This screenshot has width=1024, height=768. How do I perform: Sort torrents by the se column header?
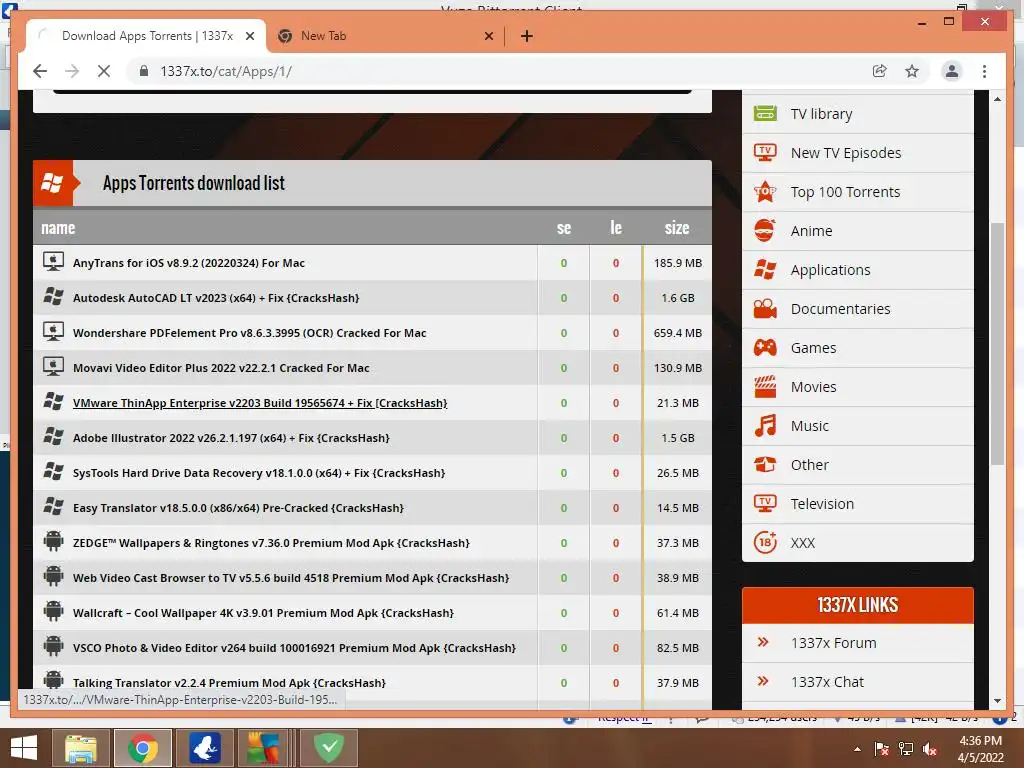(564, 228)
